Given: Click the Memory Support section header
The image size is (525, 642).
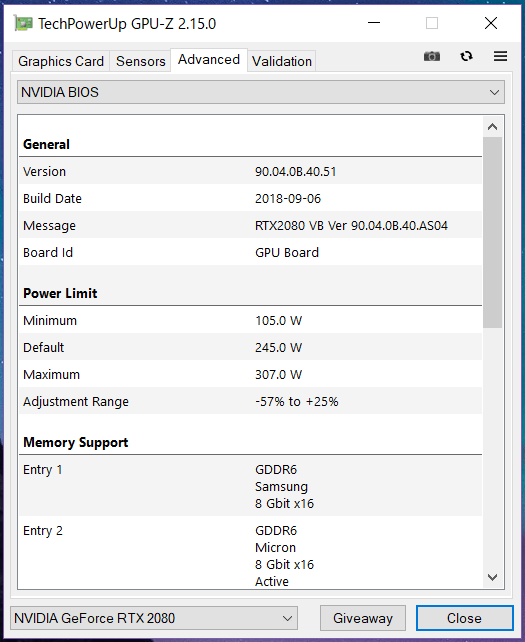Looking at the screenshot, I should [76, 442].
